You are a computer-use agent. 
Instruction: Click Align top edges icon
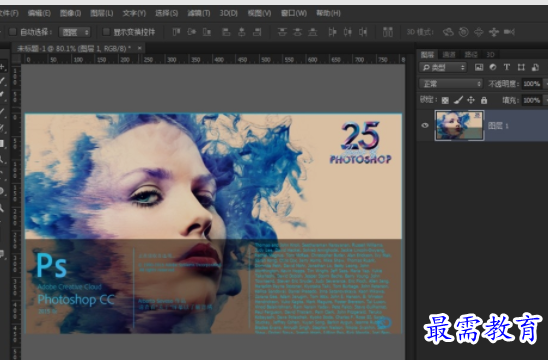(176, 32)
